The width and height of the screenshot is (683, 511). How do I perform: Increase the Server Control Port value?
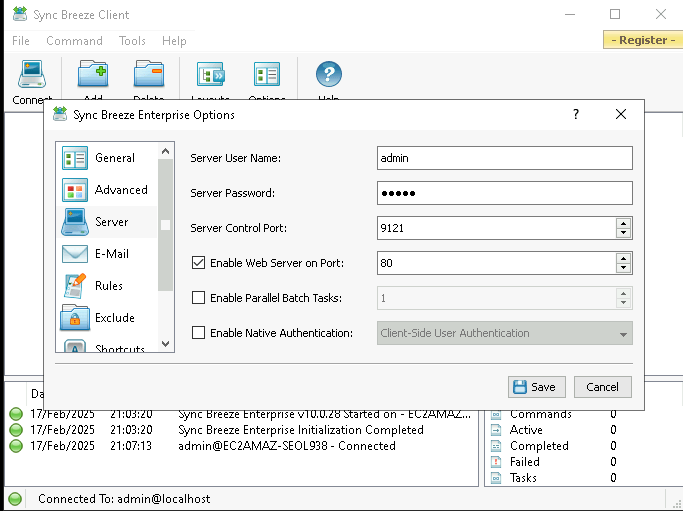(x=624, y=223)
